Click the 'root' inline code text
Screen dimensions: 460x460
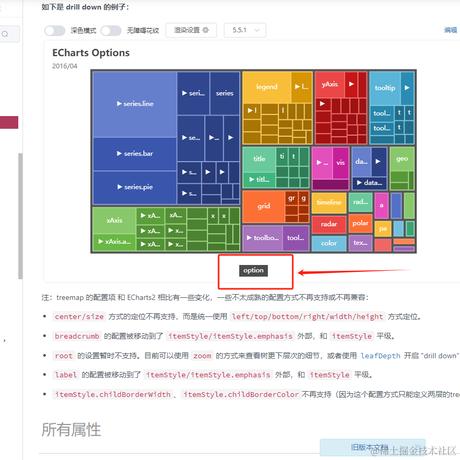(63, 356)
